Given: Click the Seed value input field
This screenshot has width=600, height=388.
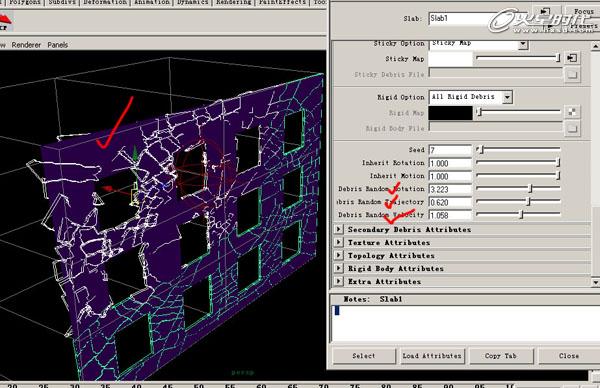Looking at the screenshot, I should pyautogui.click(x=450, y=150).
